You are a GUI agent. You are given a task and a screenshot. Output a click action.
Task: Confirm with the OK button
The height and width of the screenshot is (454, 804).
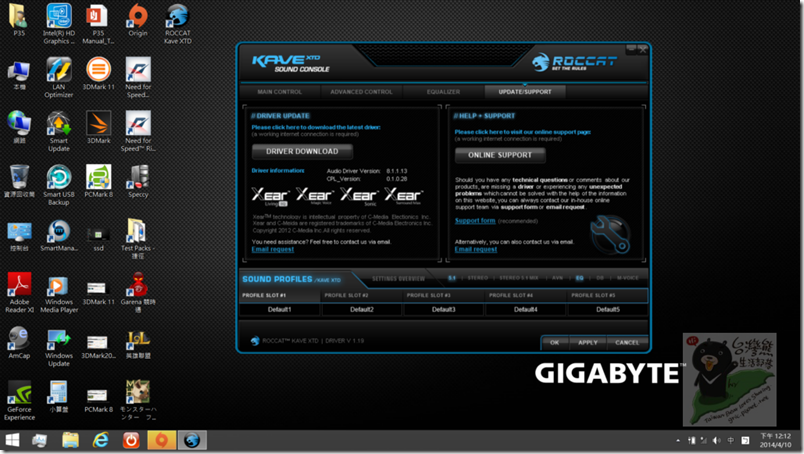click(555, 343)
